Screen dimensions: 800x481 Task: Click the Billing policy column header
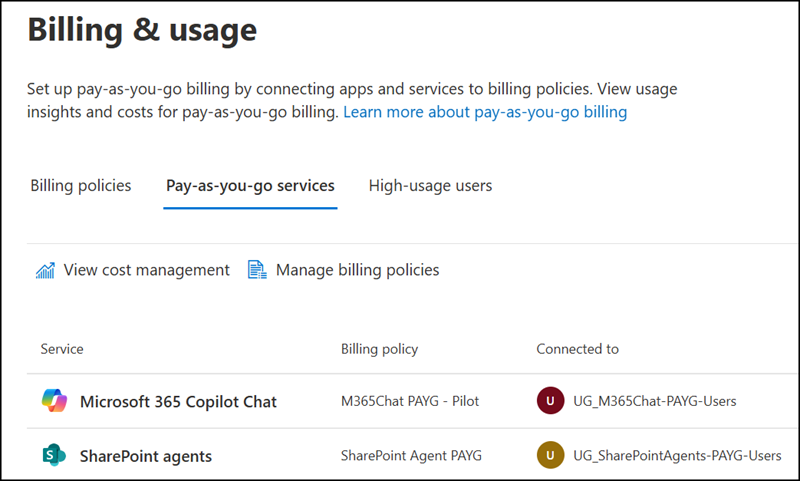[x=379, y=349]
